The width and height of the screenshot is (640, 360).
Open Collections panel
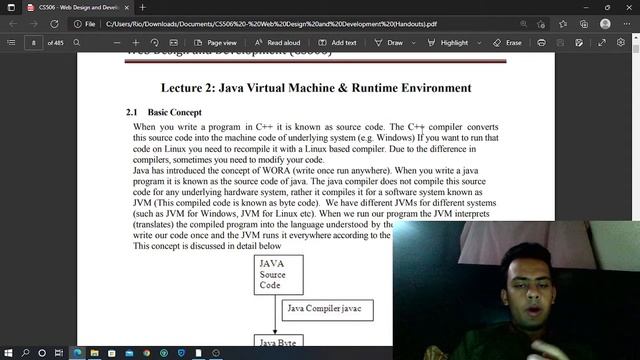(584, 24)
